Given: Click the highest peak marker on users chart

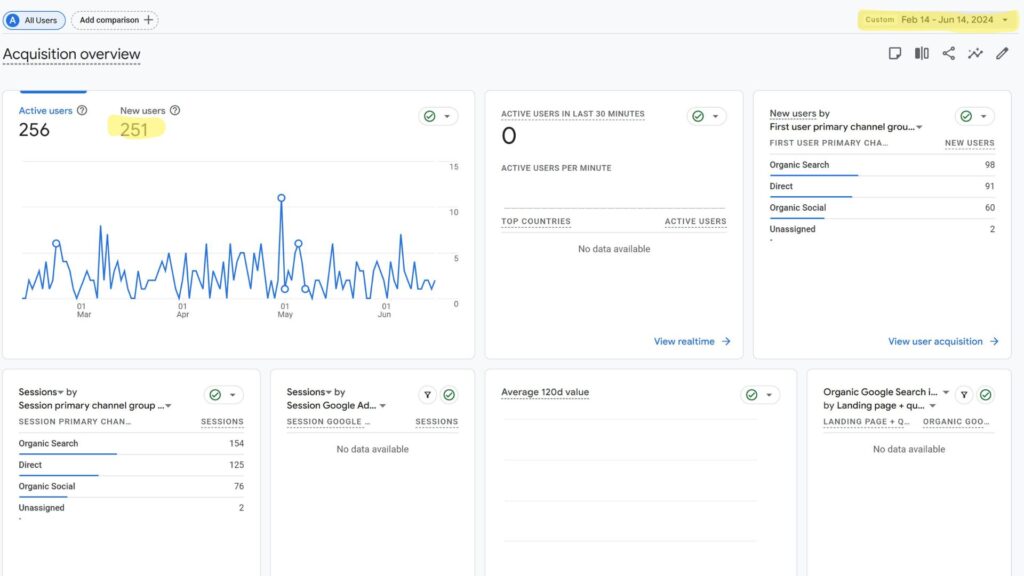Looking at the screenshot, I should [281, 198].
